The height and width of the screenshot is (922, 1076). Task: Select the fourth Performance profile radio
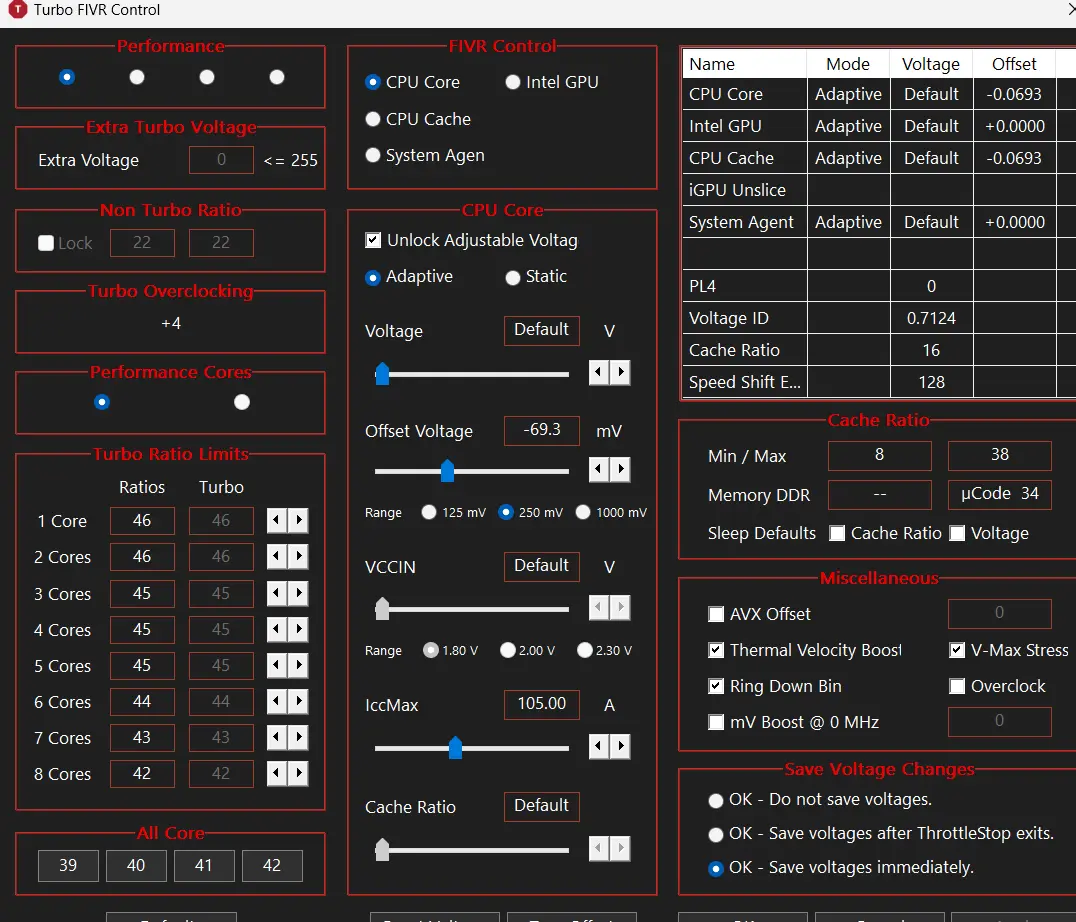click(277, 77)
